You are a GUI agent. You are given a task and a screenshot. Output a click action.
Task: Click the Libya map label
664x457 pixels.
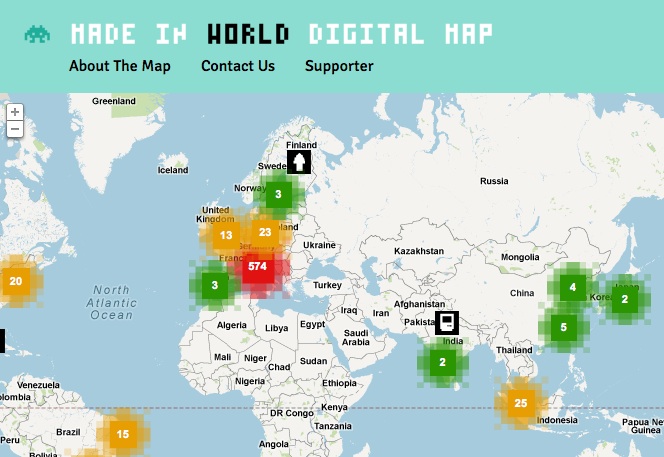point(277,328)
